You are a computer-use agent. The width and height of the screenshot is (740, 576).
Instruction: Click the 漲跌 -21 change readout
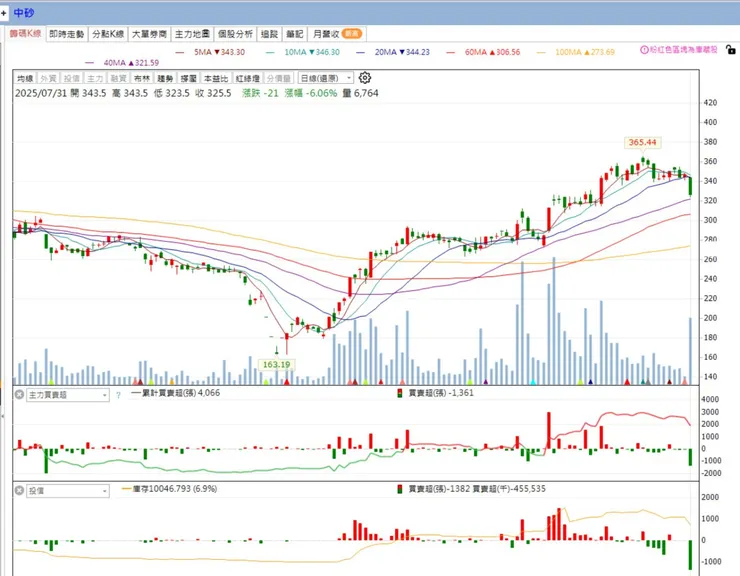pos(261,93)
